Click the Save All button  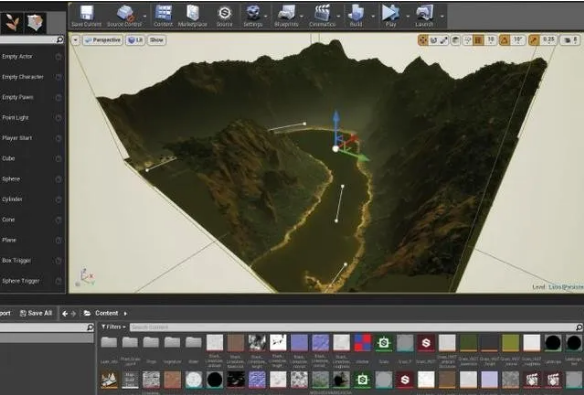coord(36,313)
